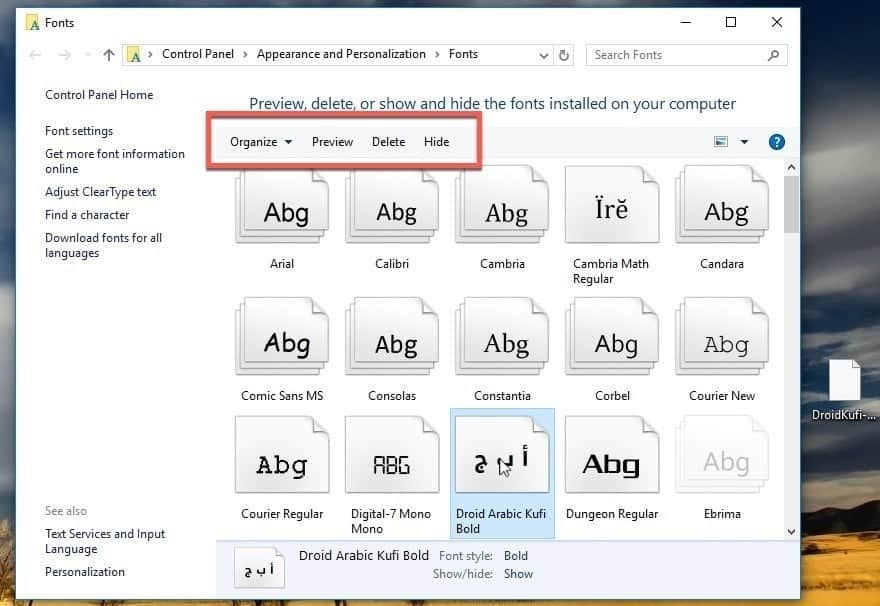
Task: Click the Cambria Math Regular font icon
Action: (611, 208)
